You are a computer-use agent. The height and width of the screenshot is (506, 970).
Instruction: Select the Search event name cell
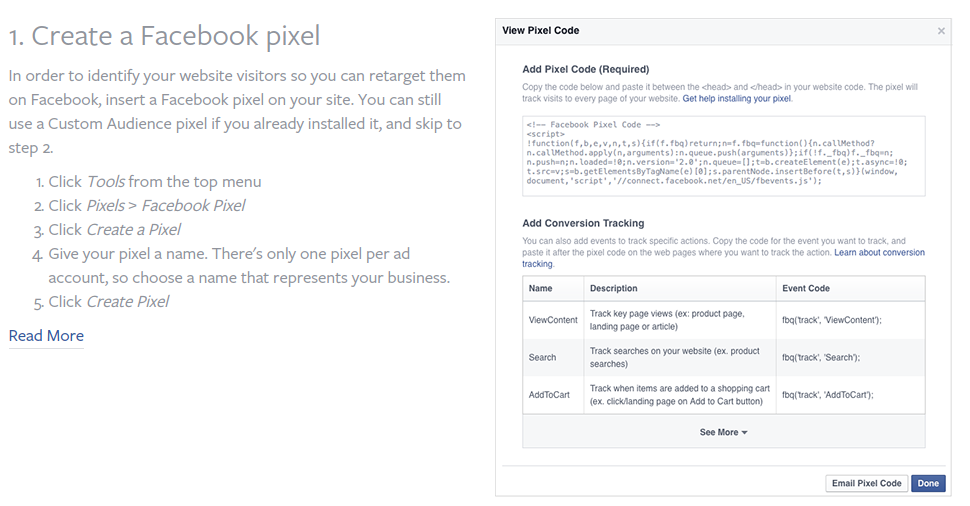click(543, 357)
